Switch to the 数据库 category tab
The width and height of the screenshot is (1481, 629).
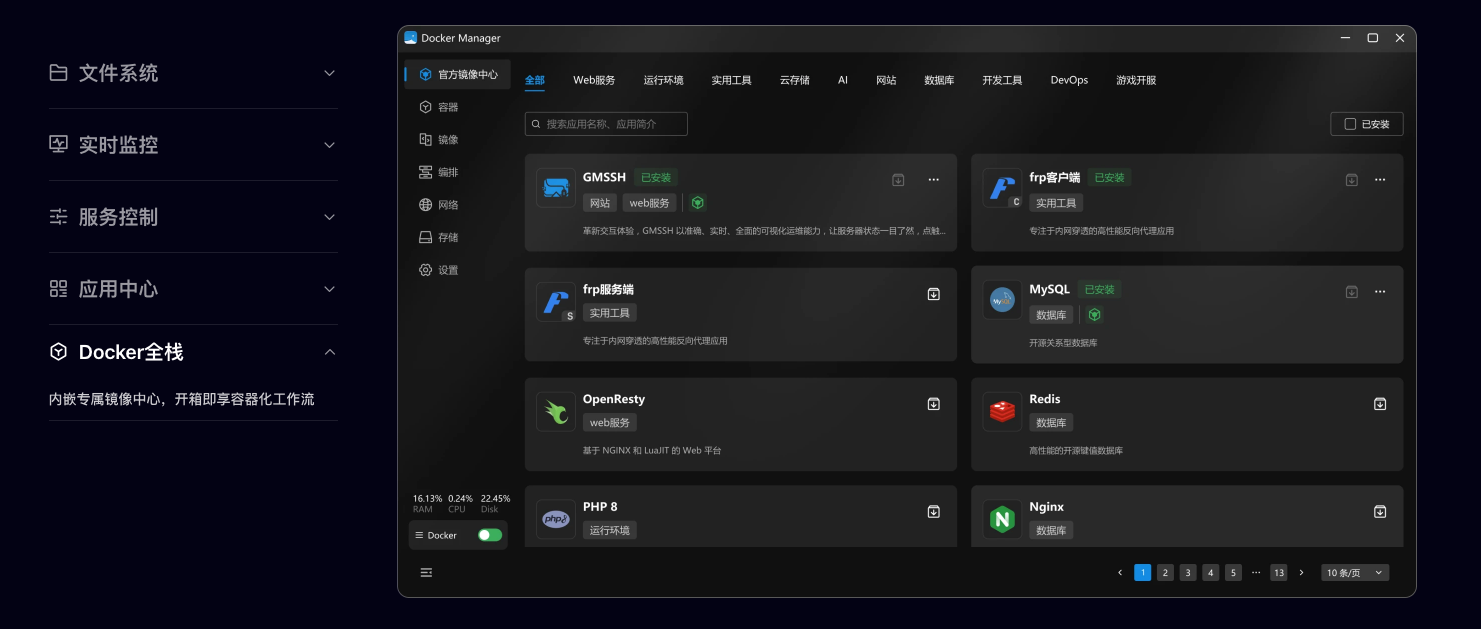(x=938, y=80)
